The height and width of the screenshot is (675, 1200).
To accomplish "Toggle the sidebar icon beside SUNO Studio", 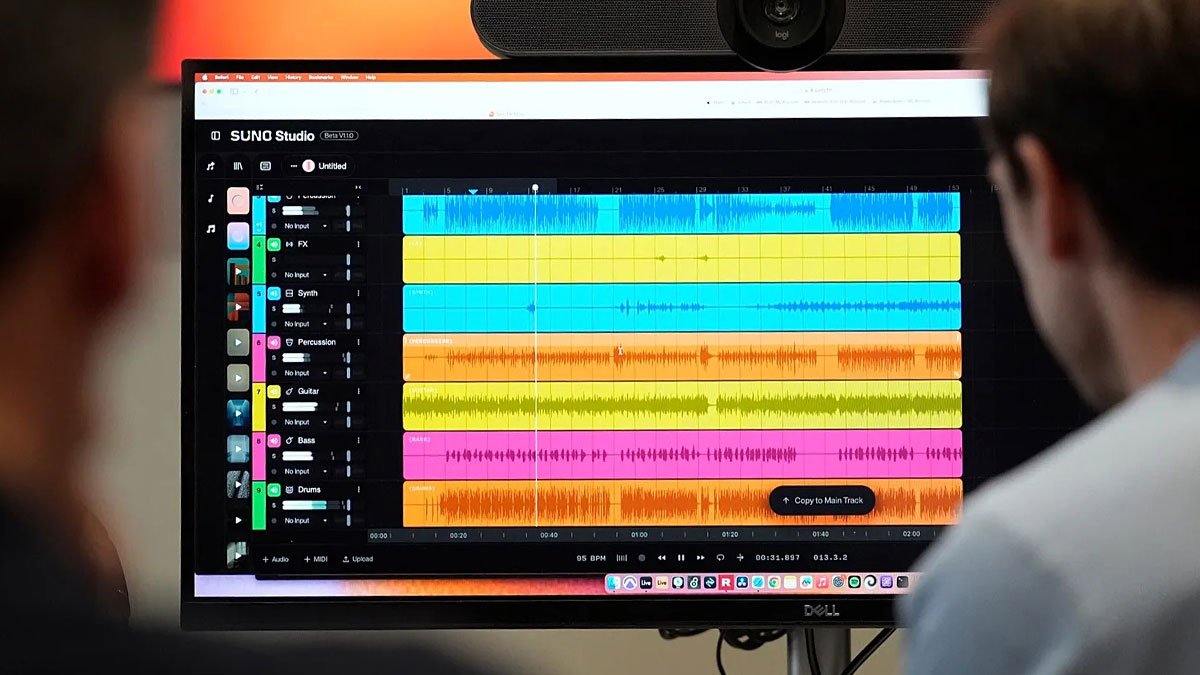I will [215, 136].
